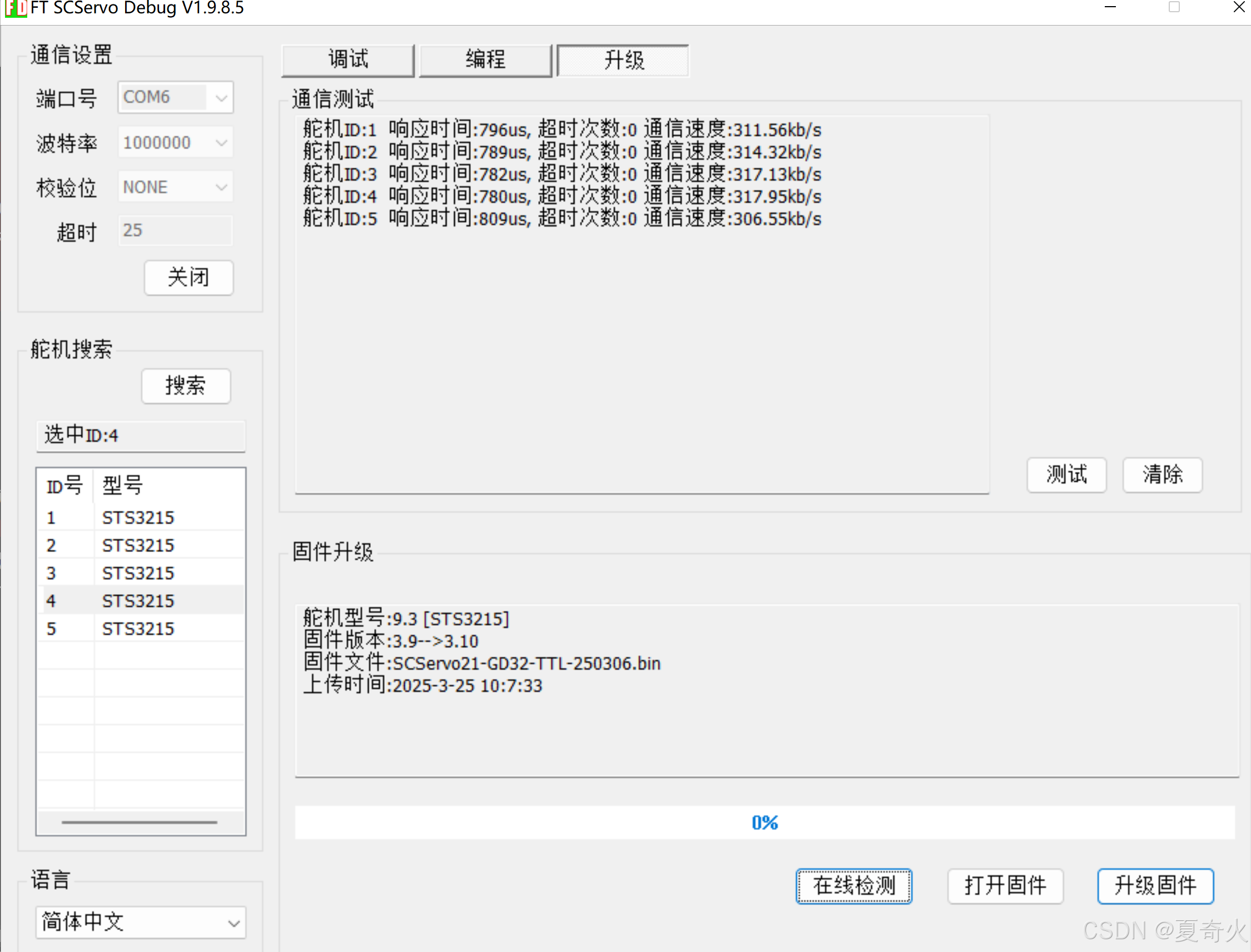Screen dimensions: 1251x952
Task: Select servo ID 5 row in list
Action: (140, 629)
